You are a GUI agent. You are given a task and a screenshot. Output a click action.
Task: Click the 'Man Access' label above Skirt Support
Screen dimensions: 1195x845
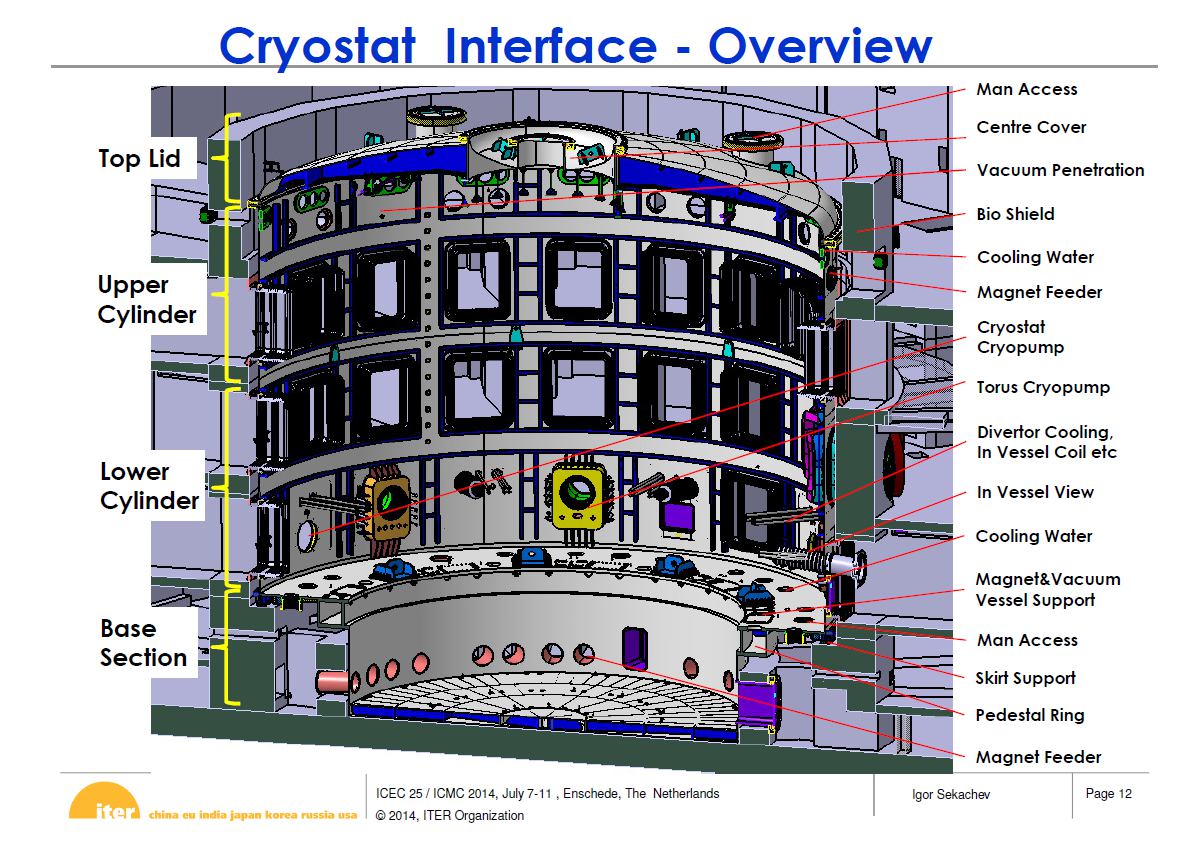[x=1027, y=640]
